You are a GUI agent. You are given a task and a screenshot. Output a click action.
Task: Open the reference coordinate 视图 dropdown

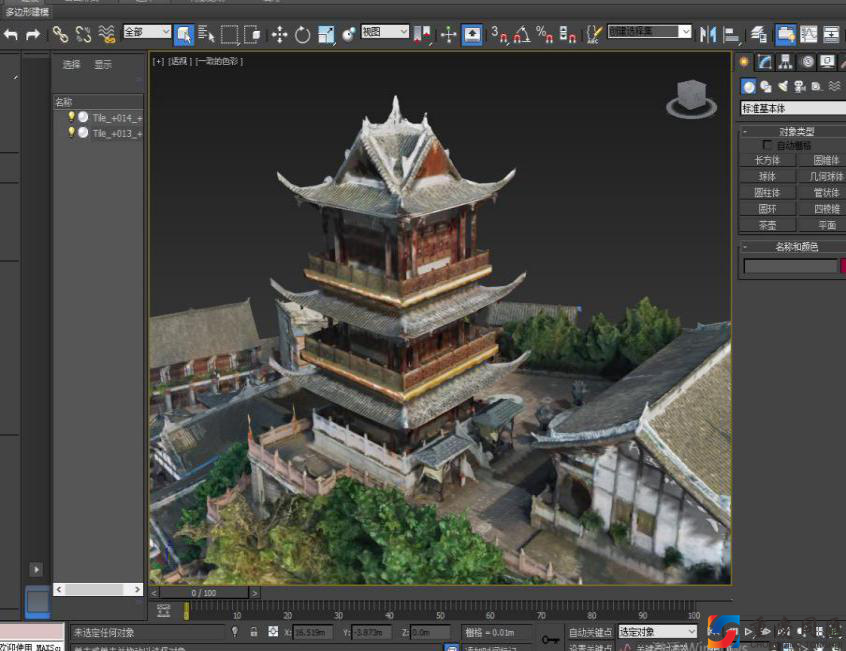tap(385, 32)
